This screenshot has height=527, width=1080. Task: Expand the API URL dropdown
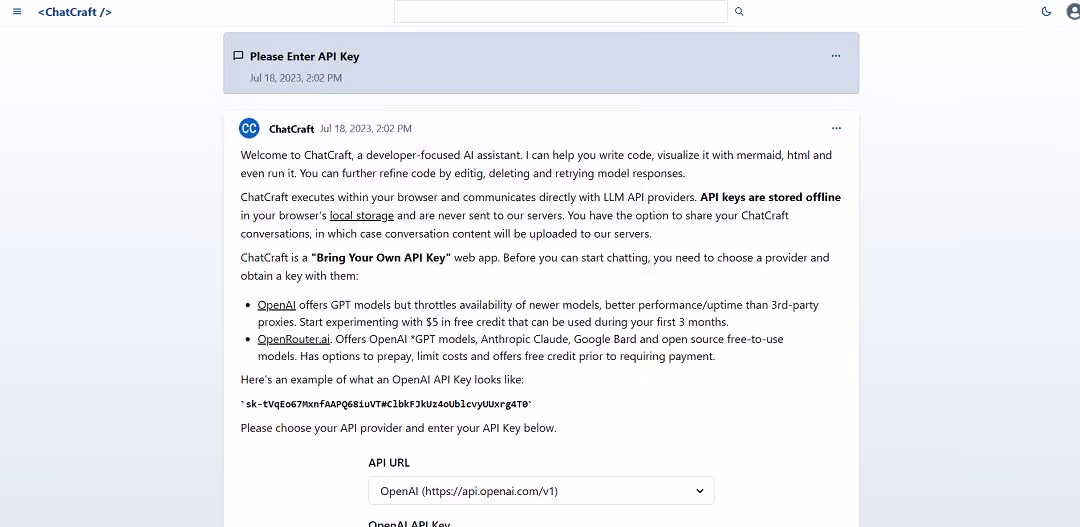[541, 490]
